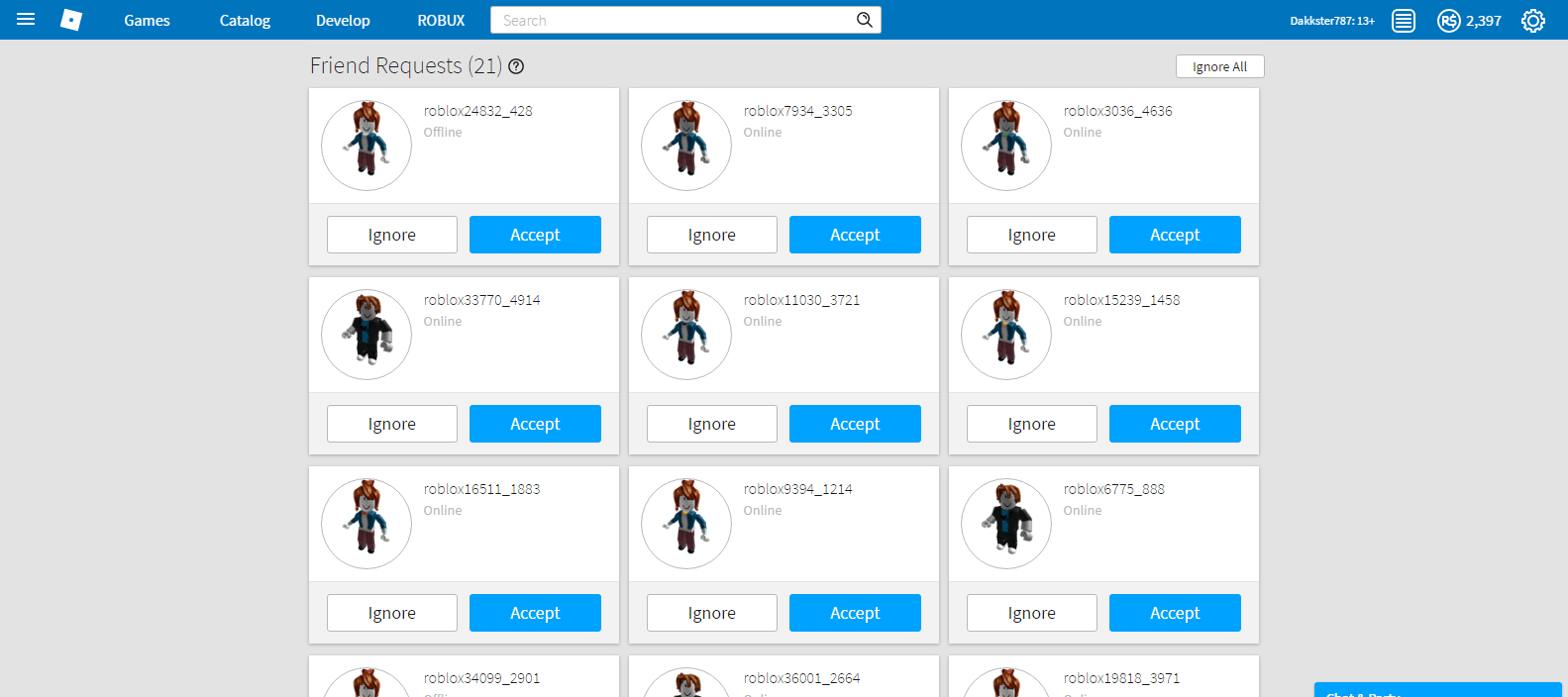The width and height of the screenshot is (1568, 697).
Task: Ignore request from roblox6775_888
Action: [x=1032, y=613]
